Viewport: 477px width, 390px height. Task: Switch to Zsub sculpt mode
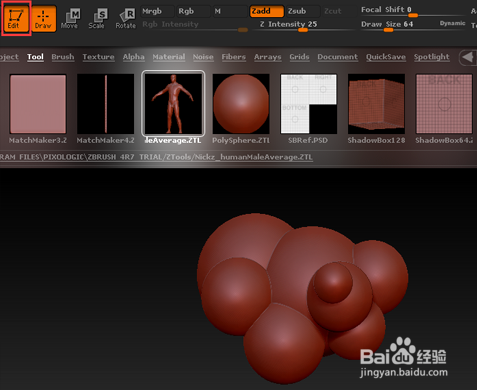[x=303, y=11]
